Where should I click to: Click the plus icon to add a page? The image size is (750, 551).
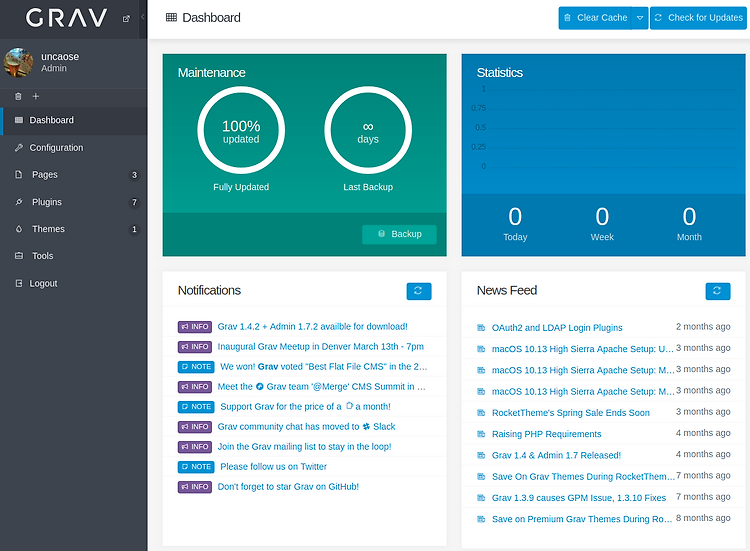pyautogui.click(x=35, y=96)
